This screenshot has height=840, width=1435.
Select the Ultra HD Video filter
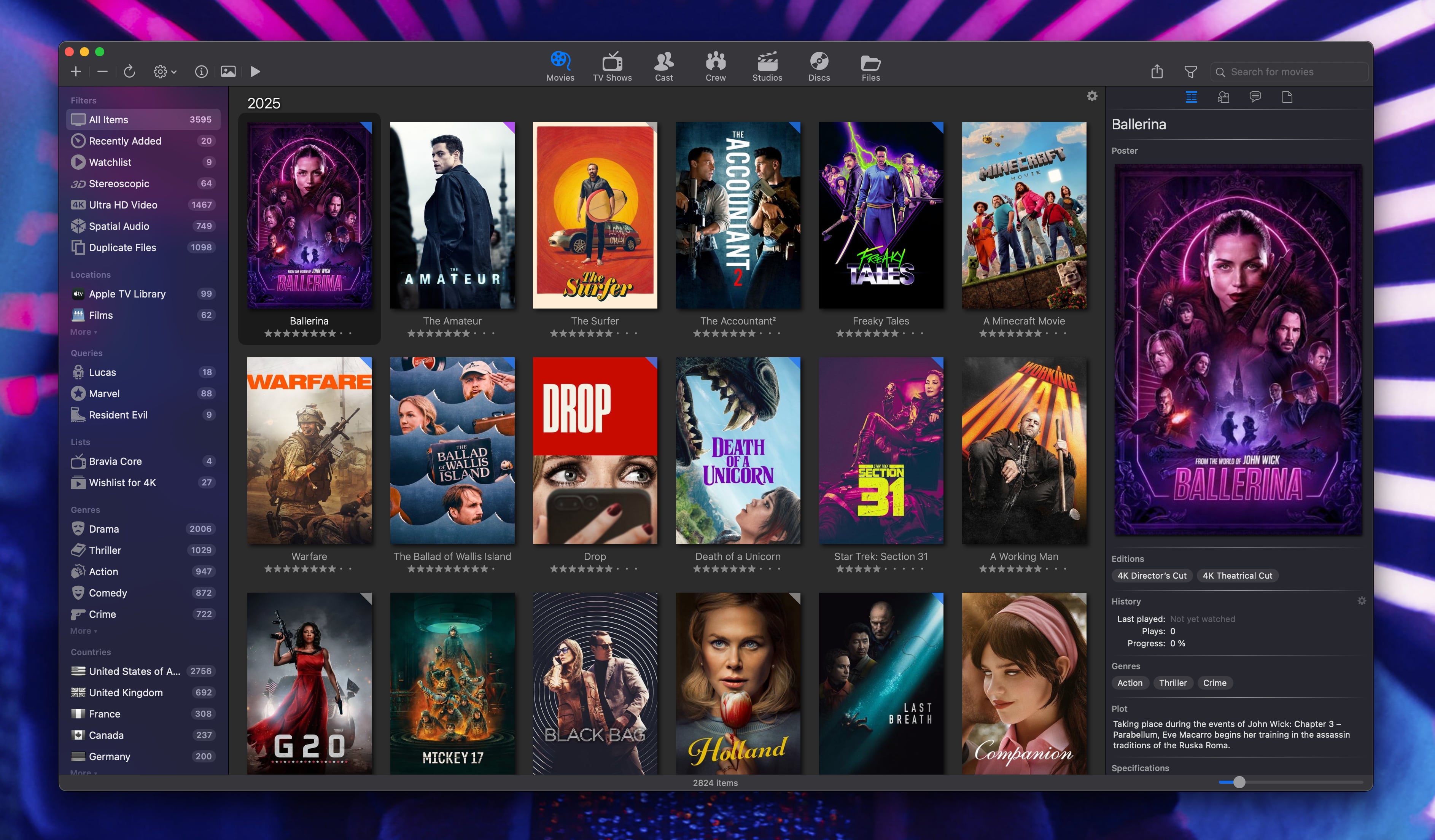pyautogui.click(x=143, y=204)
